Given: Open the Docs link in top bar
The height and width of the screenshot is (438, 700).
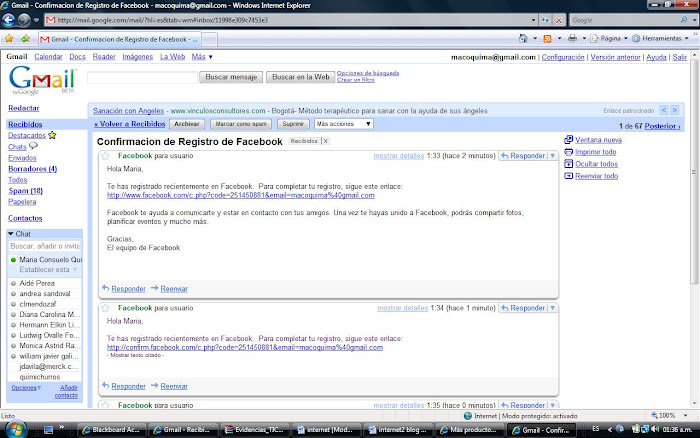Looking at the screenshot, I should pos(77,57).
